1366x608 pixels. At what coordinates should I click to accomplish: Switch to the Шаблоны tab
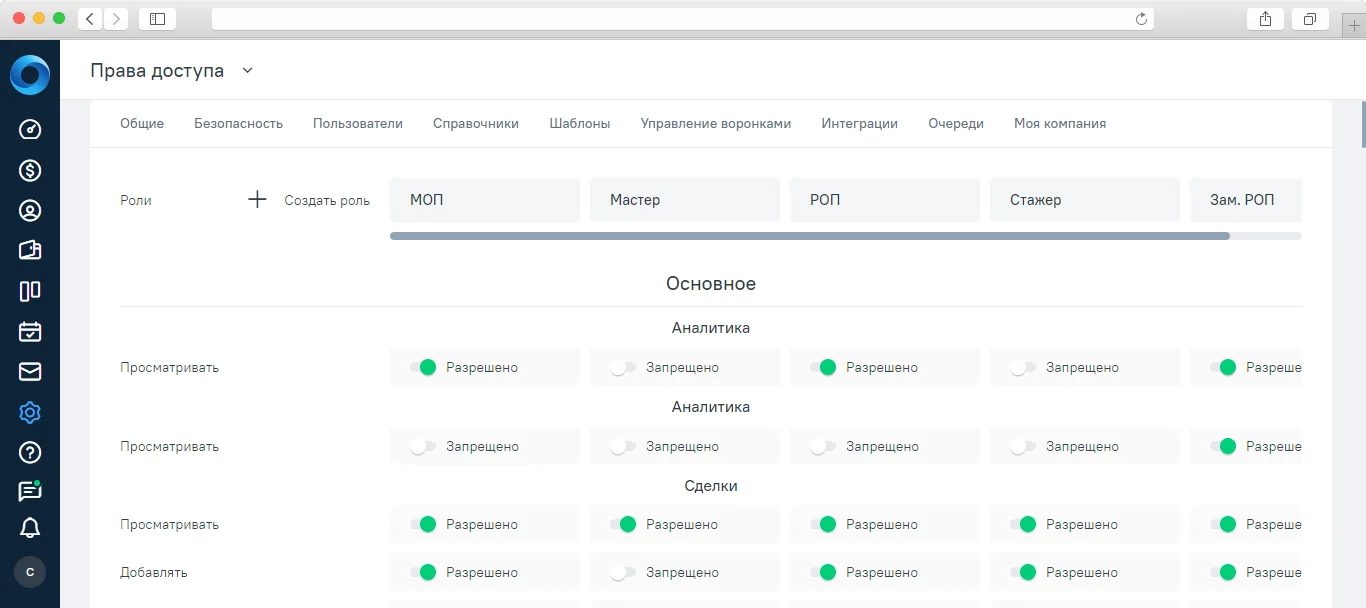pyautogui.click(x=580, y=123)
